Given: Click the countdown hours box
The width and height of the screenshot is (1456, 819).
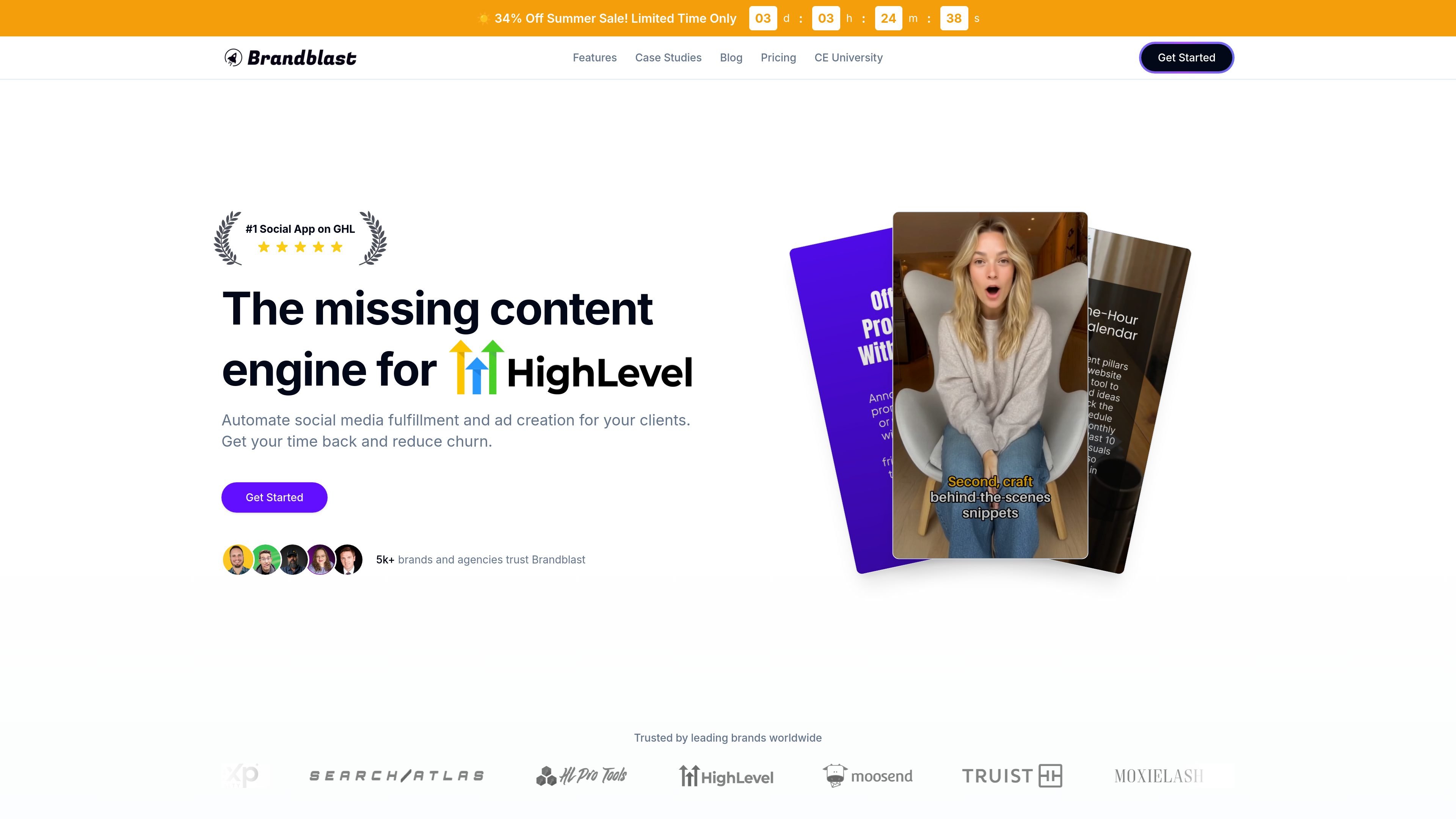Looking at the screenshot, I should (826, 18).
